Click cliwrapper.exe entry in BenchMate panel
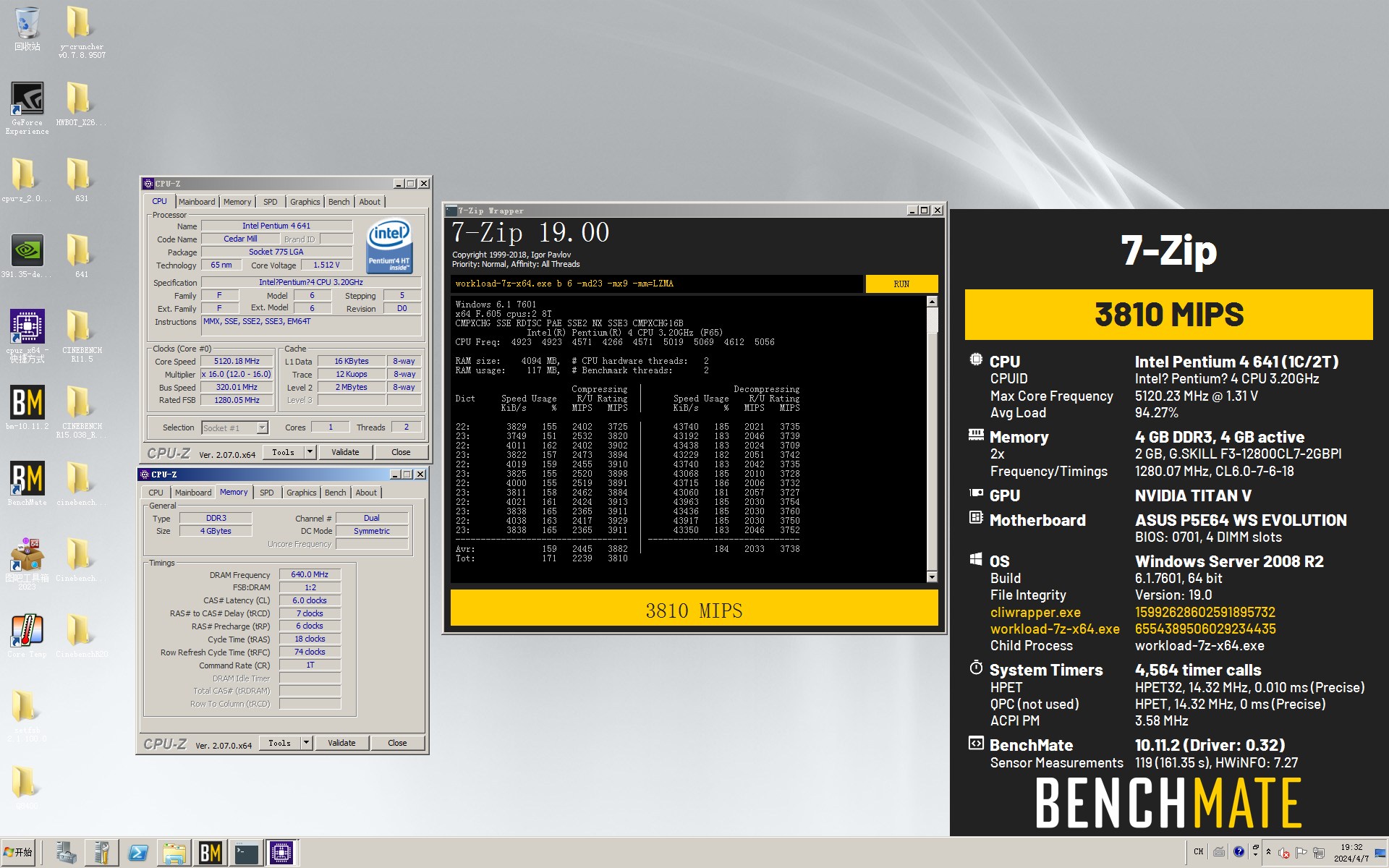 pyautogui.click(x=1035, y=612)
